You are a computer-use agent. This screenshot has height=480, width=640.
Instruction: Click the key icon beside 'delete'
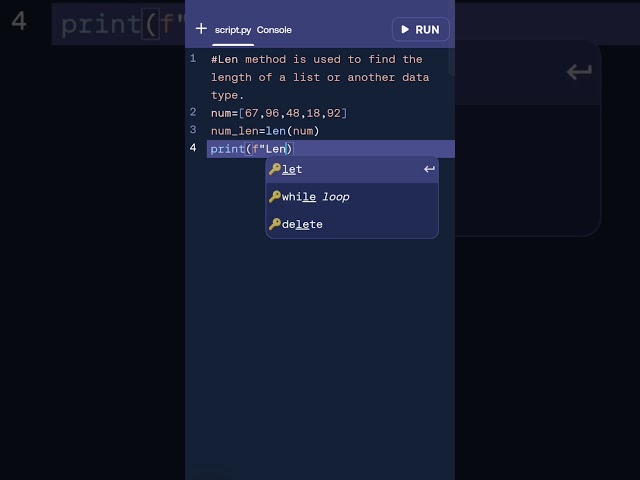click(275, 224)
